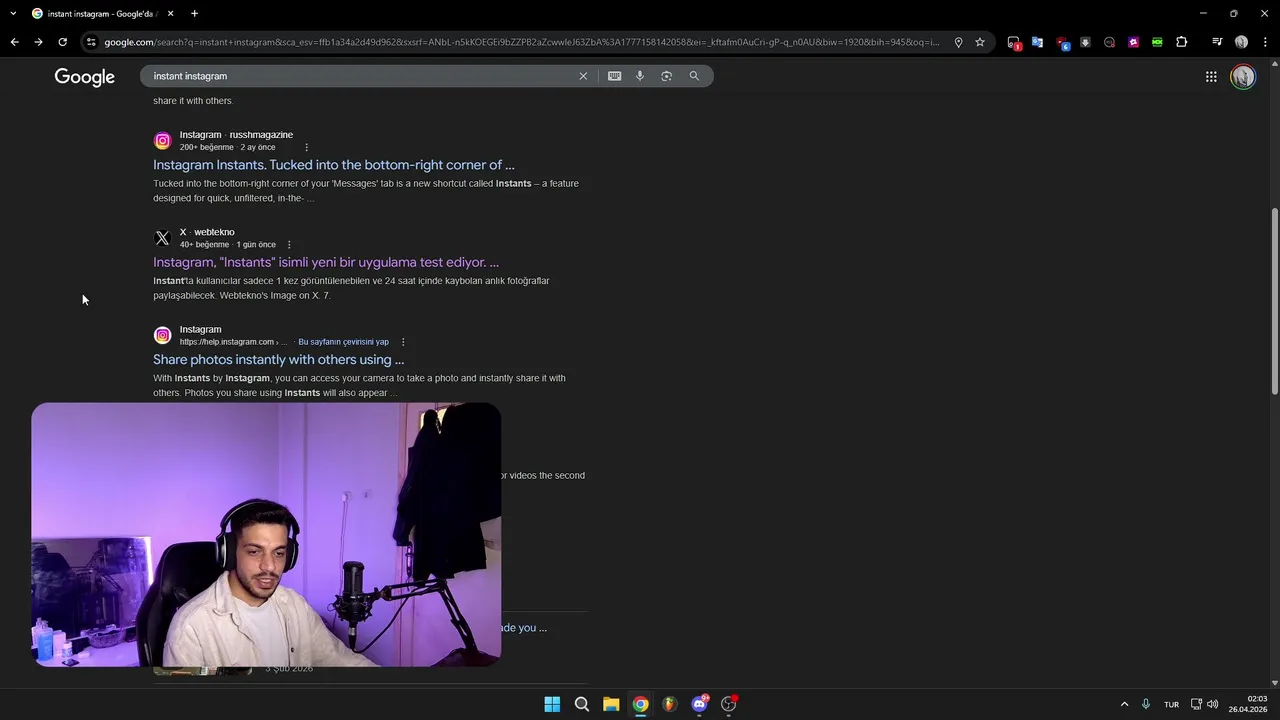Click the webcam overlay thumbnail
1280x720 pixels.
tap(266, 534)
